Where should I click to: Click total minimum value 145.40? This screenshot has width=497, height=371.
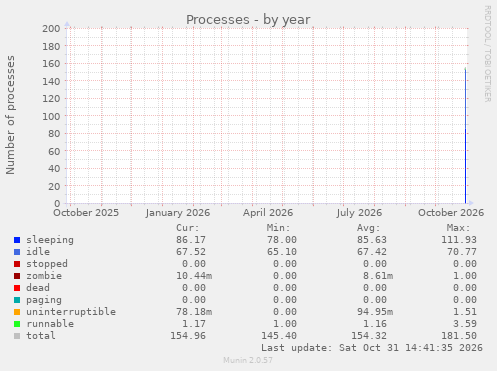coord(279,336)
